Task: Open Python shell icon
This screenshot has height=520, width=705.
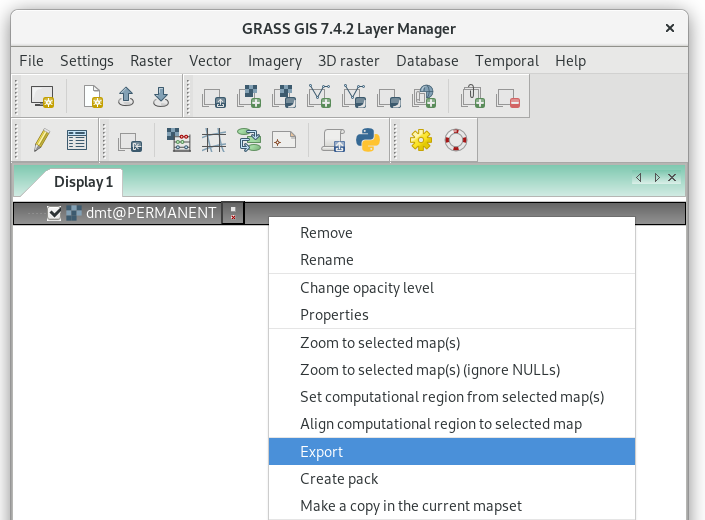Action: (368, 140)
